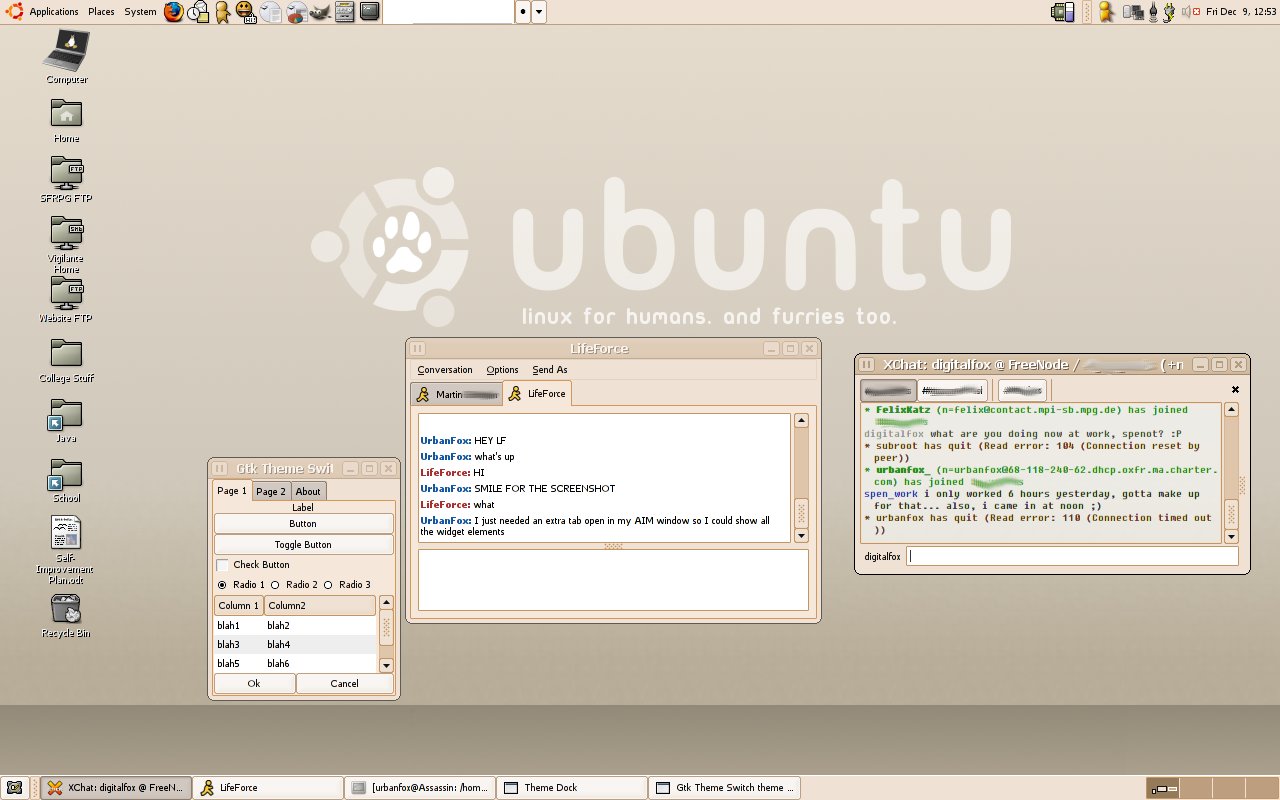This screenshot has height=800, width=1280.
Task: Switch to the About tab
Action: (x=308, y=491)
